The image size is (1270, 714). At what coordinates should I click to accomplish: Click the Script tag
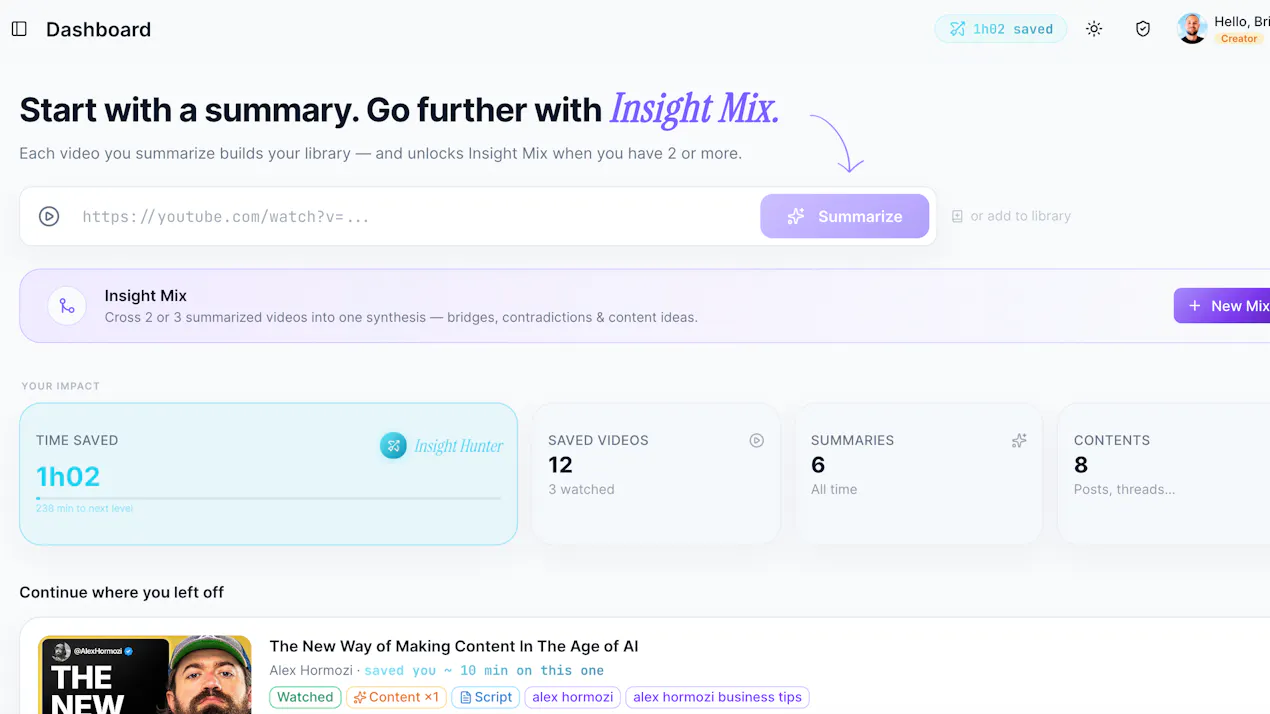click(x=486, y=697)
